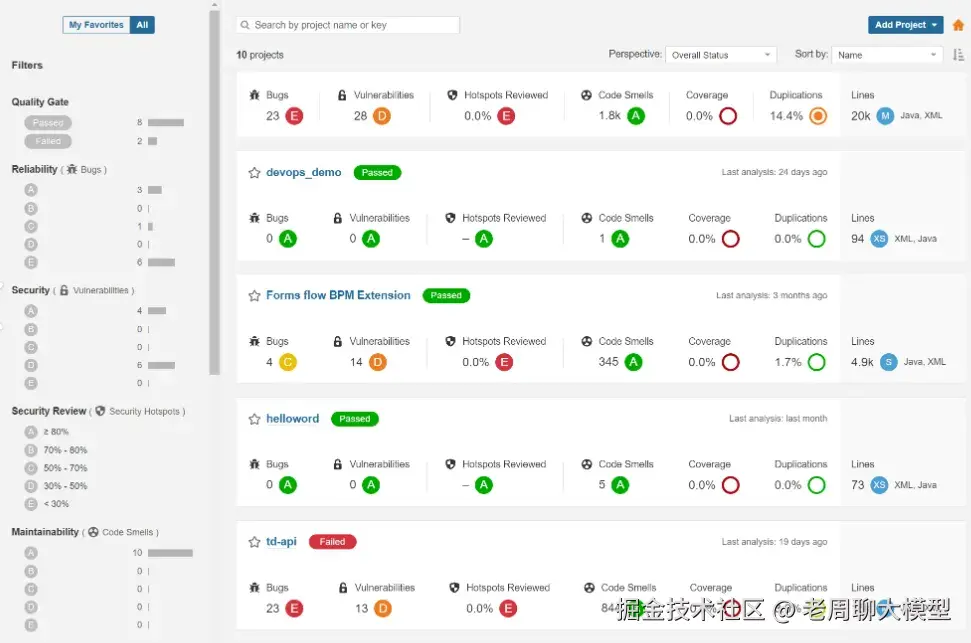Click helloword Coverage red ring indicator
The height and width of the screenshot is (643, 971).
[730, 485]
